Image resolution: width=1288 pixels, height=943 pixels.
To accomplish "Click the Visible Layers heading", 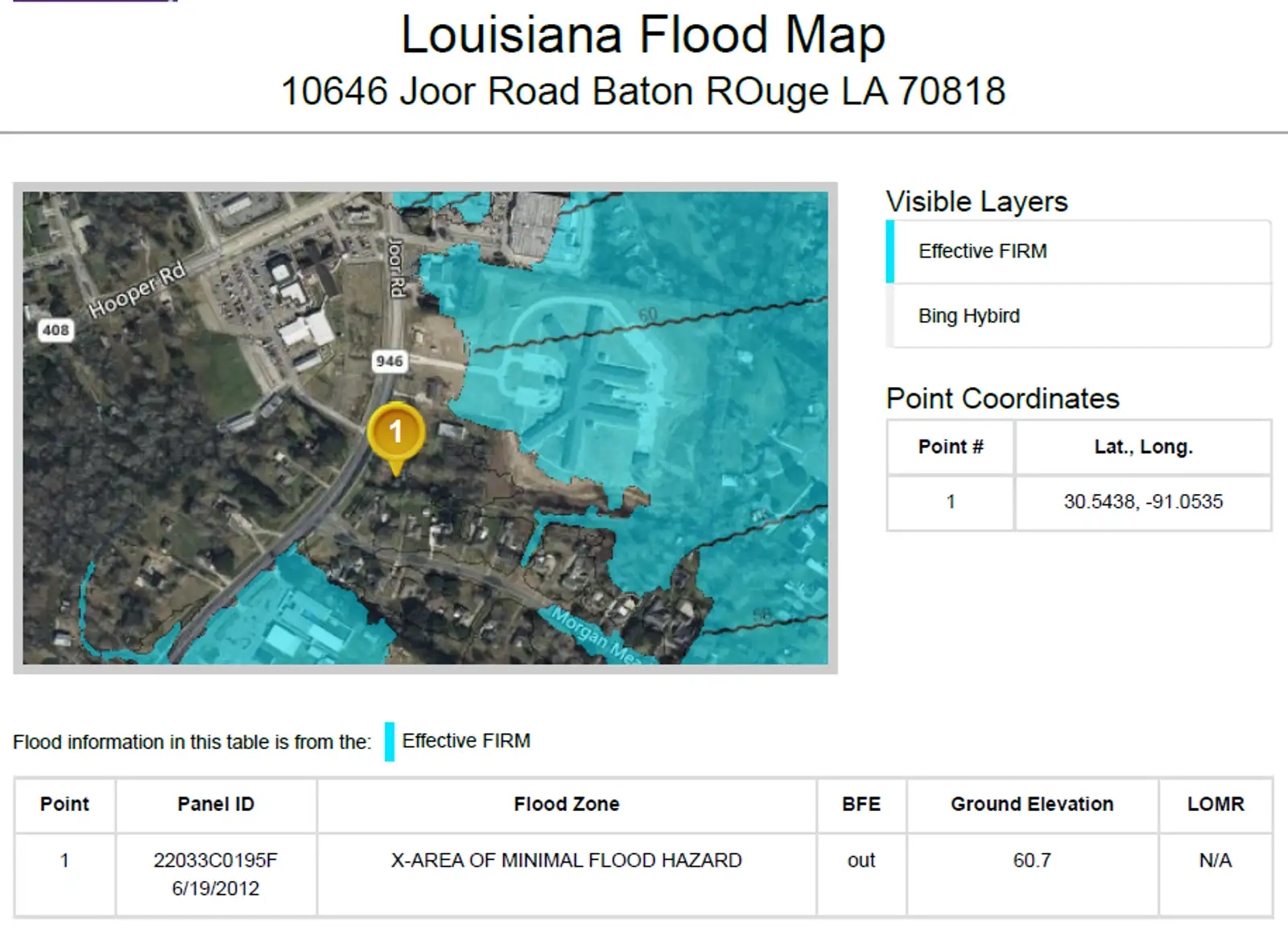I will click(976, 201).
